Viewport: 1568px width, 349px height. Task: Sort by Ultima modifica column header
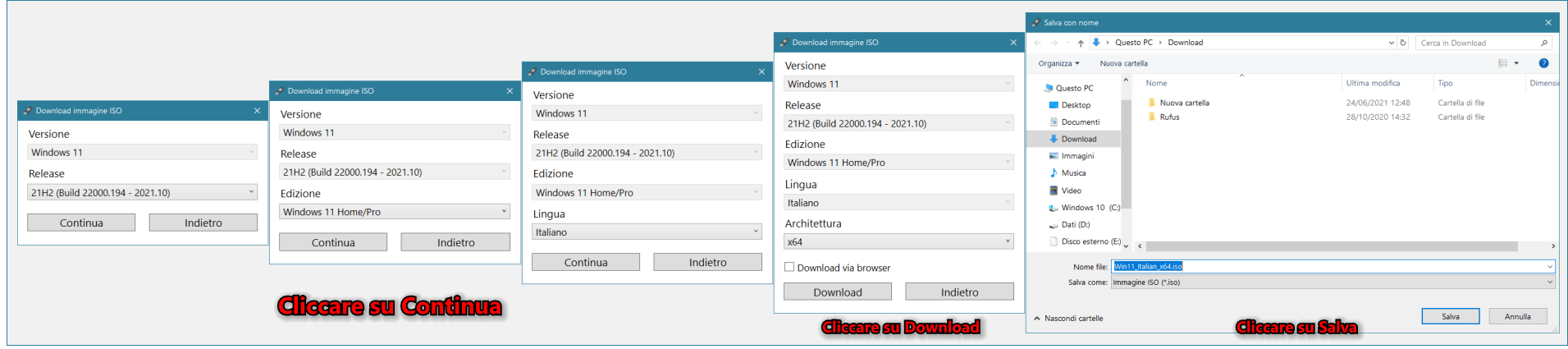click(x=1373, y=83)
